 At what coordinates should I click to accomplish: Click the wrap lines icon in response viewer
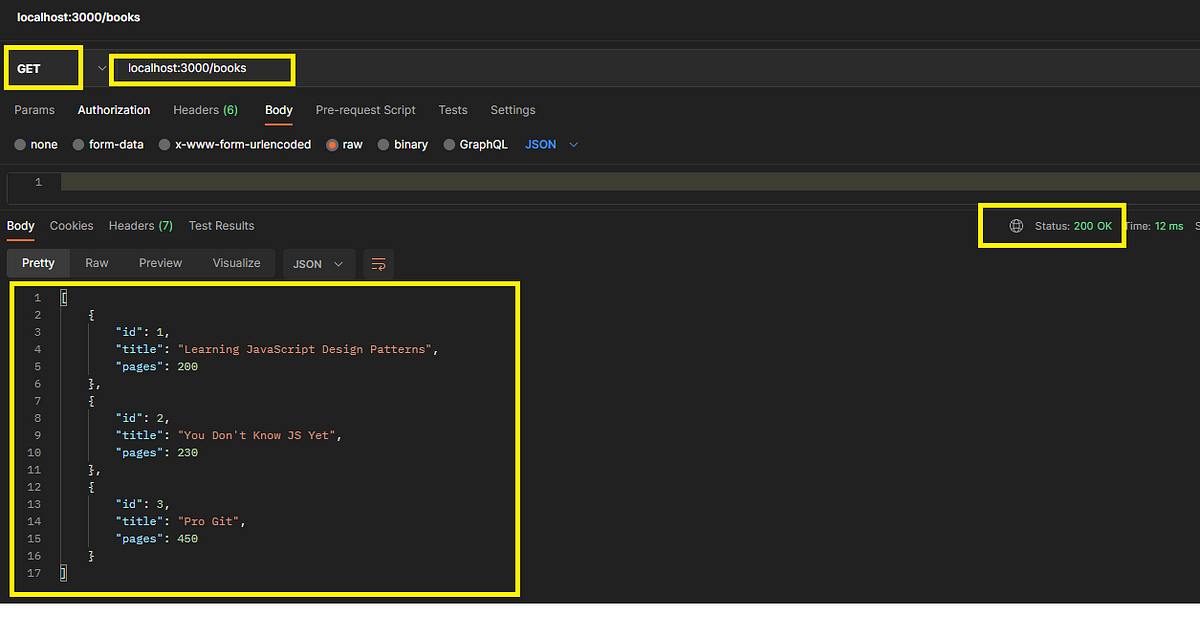(x=378, y=263)
